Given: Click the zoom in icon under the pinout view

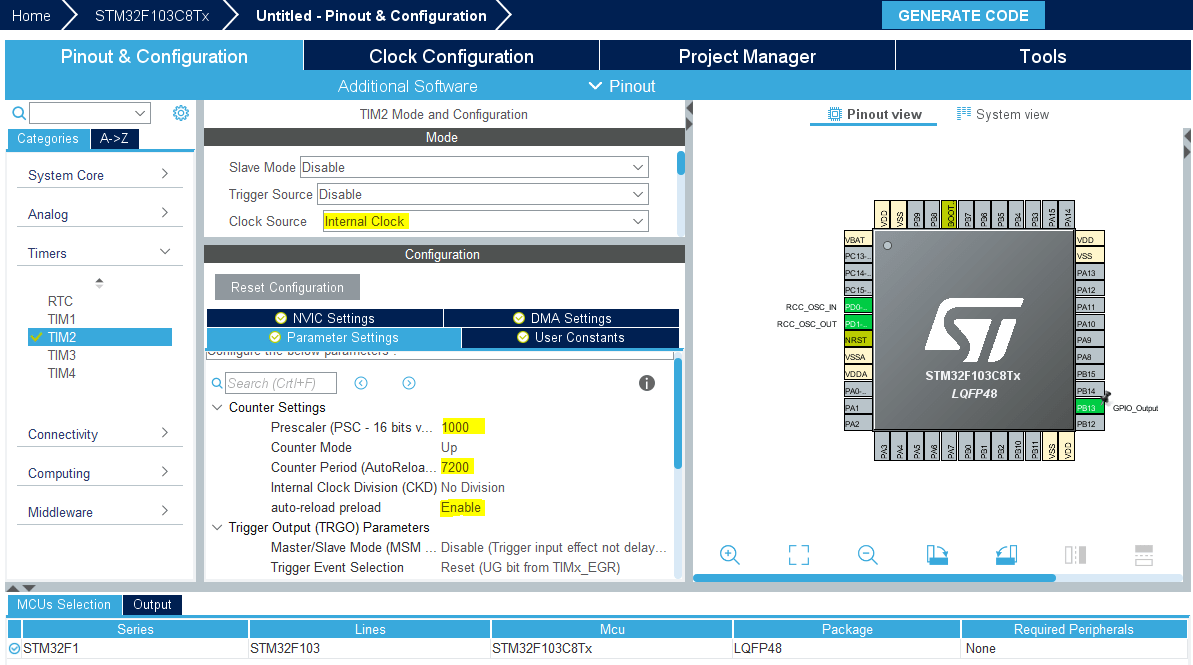Looking at the screenshot, I should [x=730, y=555].
